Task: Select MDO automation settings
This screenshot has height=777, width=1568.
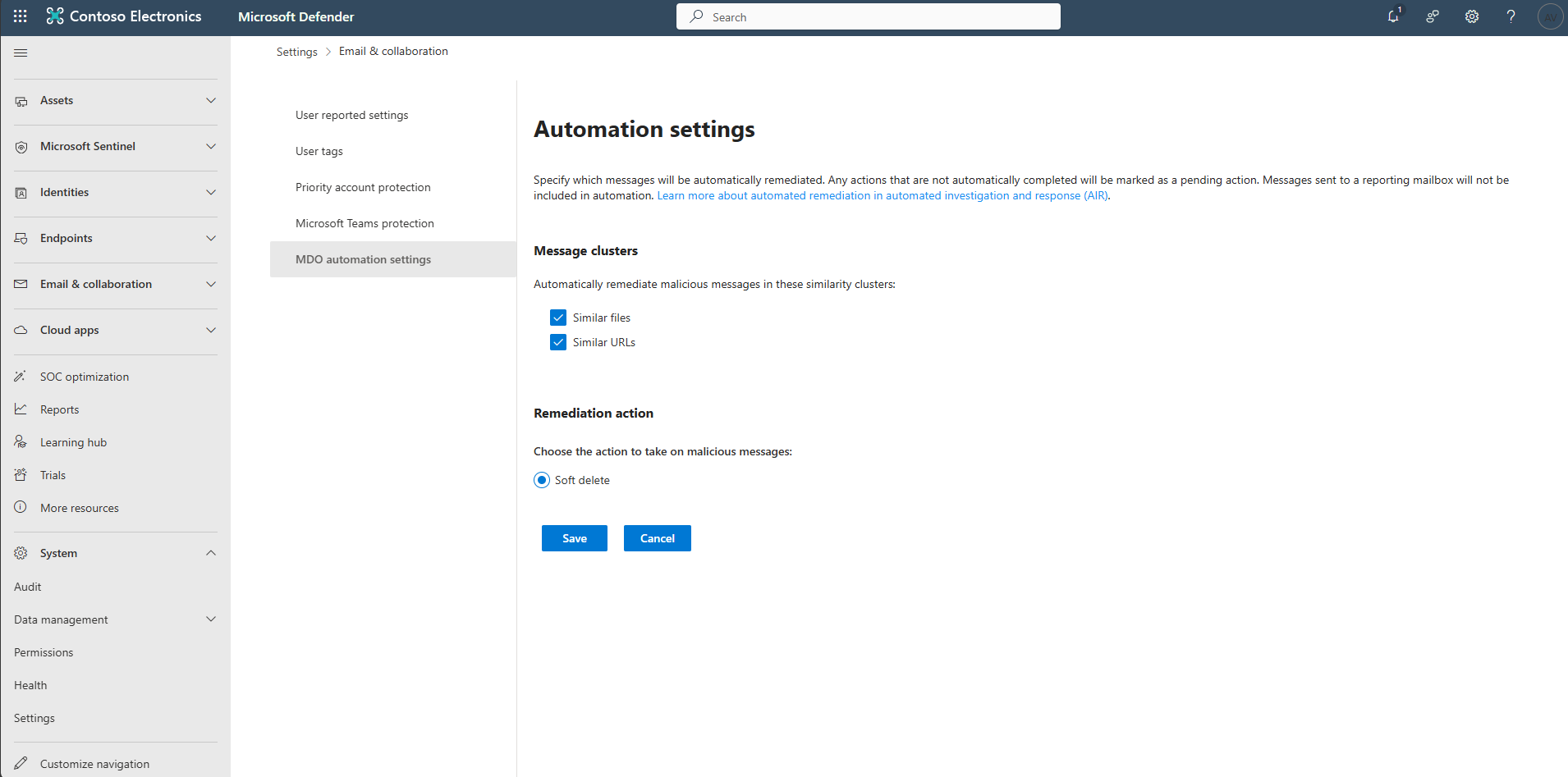Action: pos(393,259)
